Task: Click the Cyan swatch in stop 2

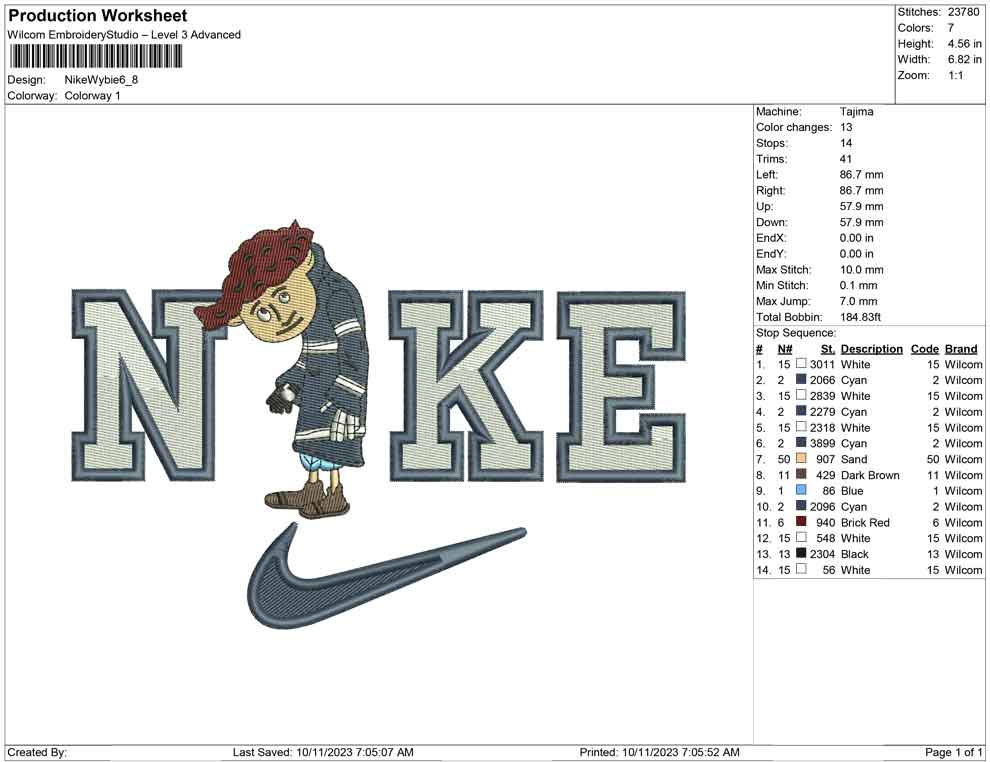Action: tap(801, 380)
